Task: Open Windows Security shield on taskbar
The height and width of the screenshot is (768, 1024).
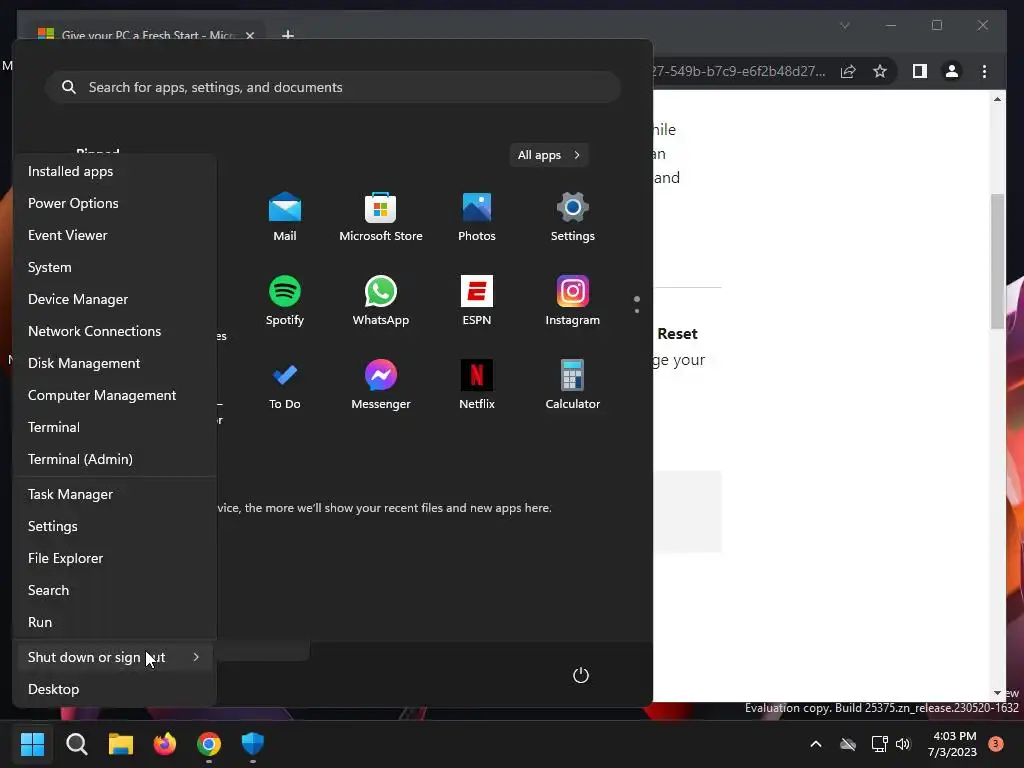Action: (253, 743)
